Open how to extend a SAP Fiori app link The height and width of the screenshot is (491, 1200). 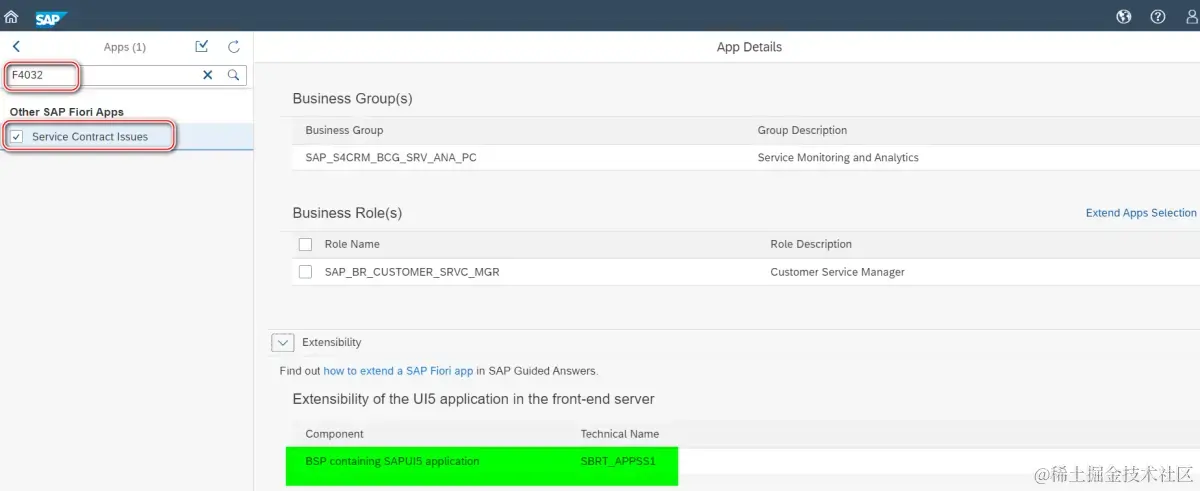click(x=398, y=371)
